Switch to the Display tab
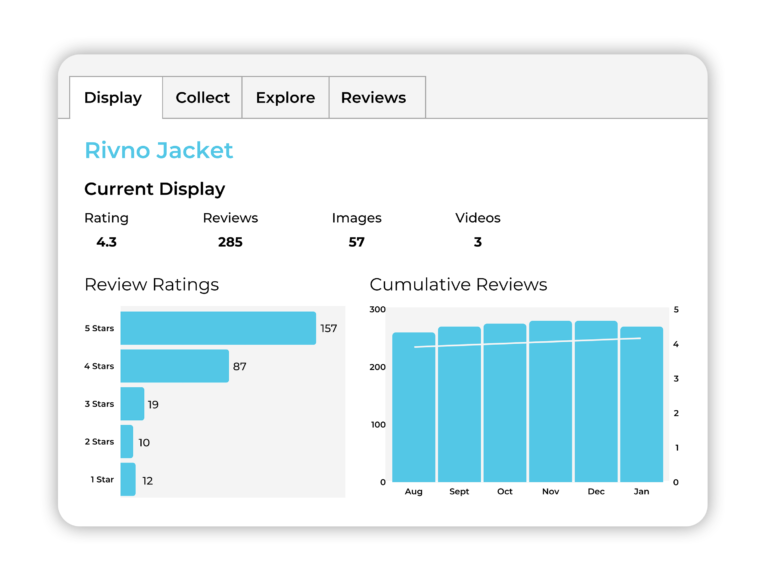 [113, 98]
